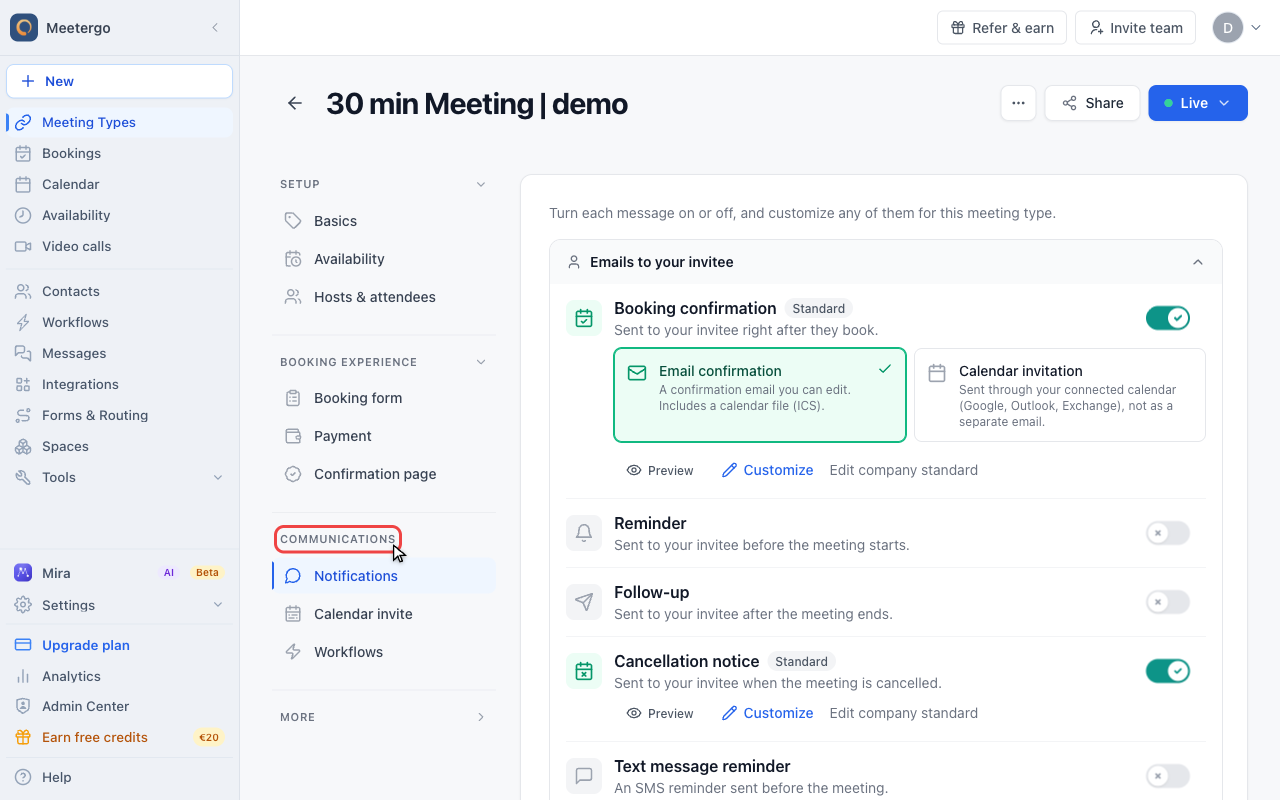Open Contacts in sidebar
The width and height of the screenshot is (1280, 800).
(120, 291)
